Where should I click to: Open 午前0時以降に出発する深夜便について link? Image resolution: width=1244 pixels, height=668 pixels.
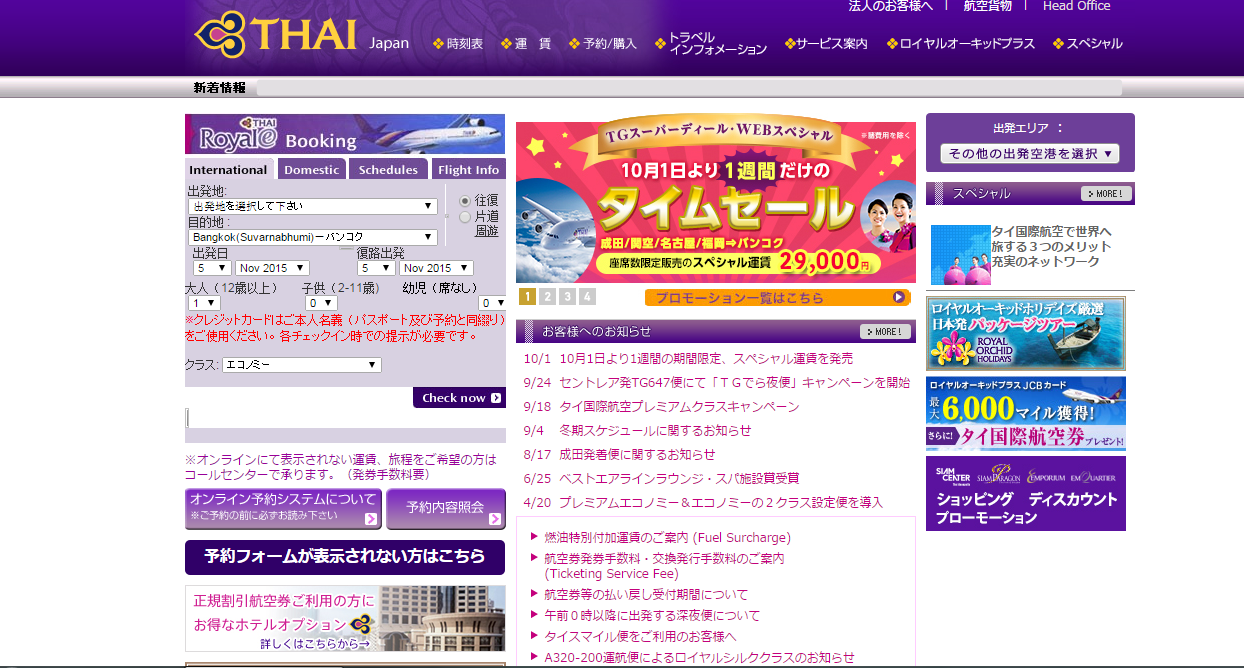pos(652,615)
